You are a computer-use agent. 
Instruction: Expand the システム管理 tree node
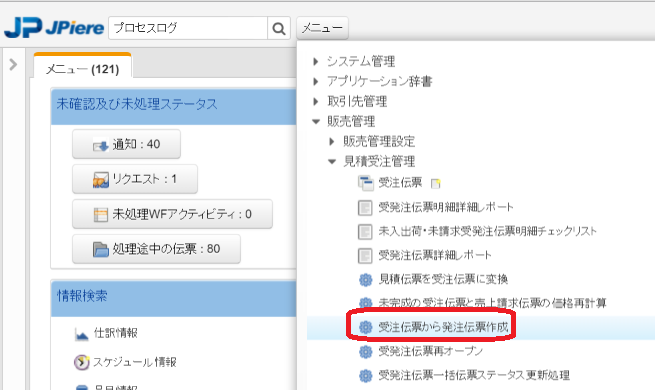point(316,62)
